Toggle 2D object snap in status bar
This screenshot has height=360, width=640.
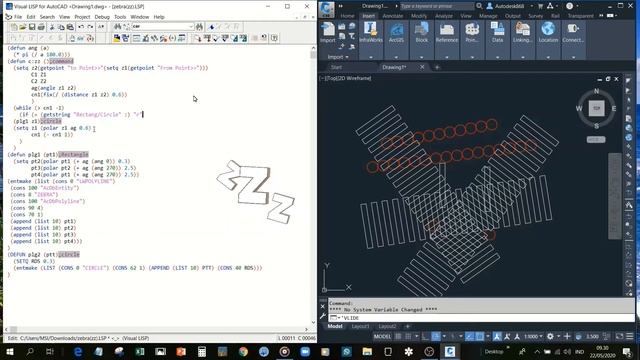(x=480, y=336)
